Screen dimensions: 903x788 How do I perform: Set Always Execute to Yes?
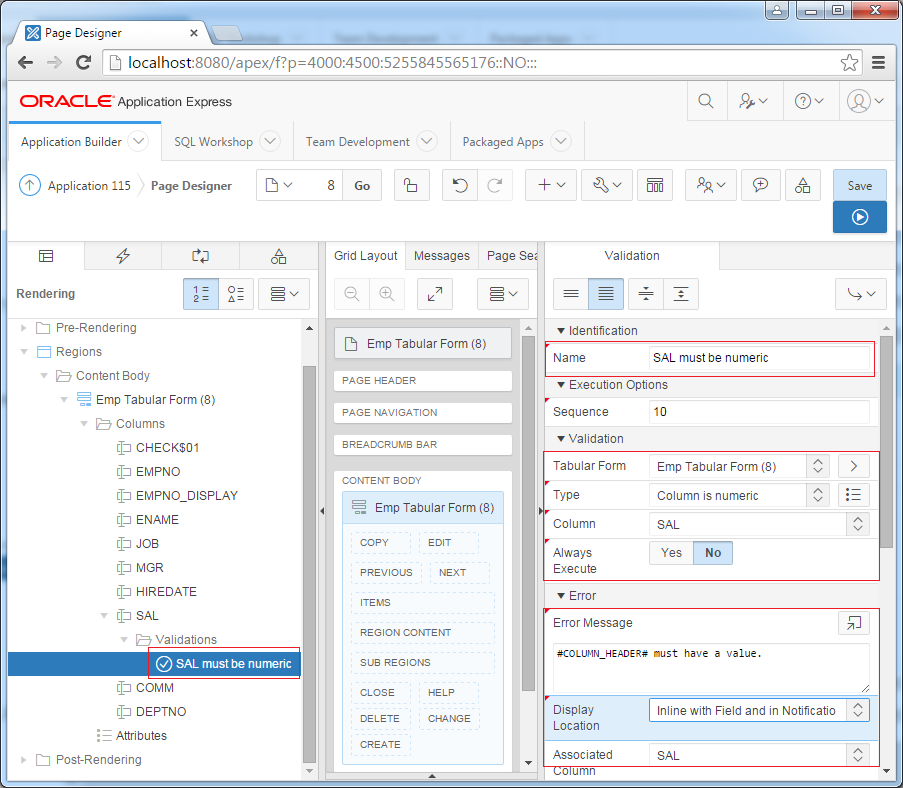(x=671, y=553)
